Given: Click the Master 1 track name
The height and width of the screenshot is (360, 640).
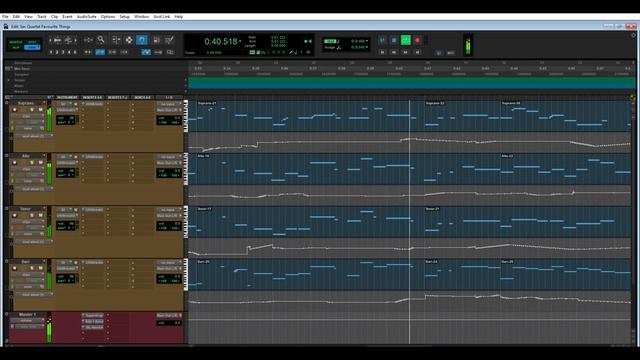Looking at the screenshot, I should point(27,314).
